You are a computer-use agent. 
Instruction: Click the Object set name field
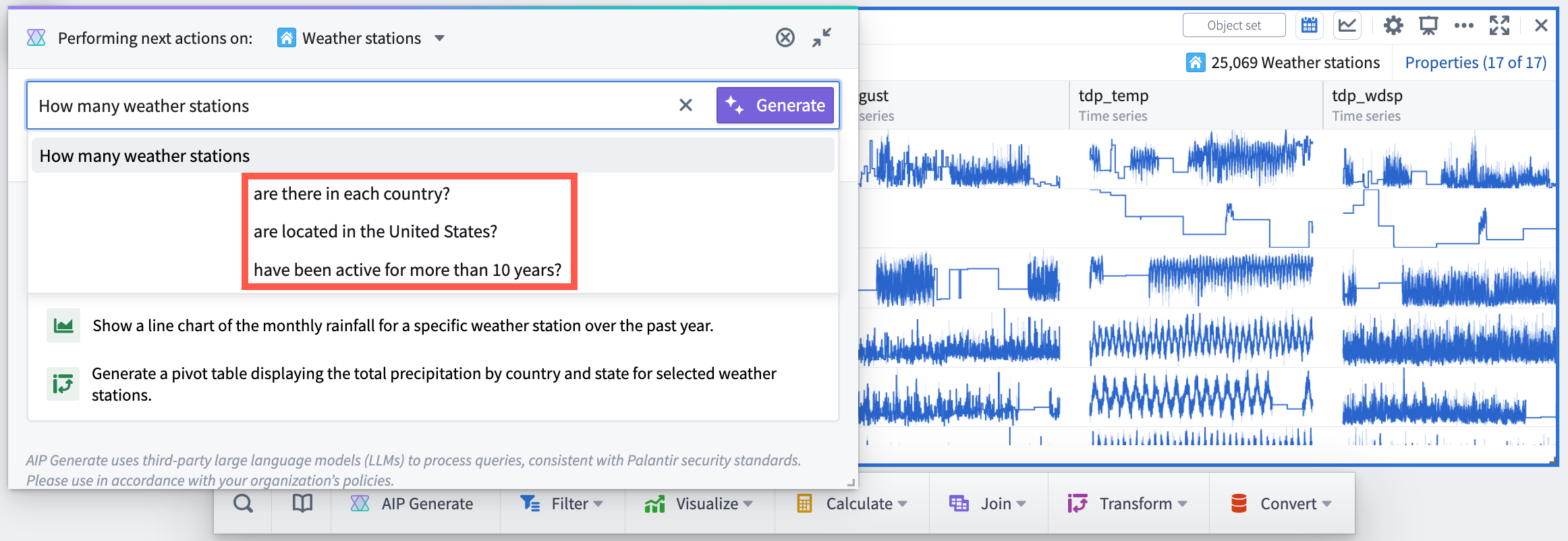click(x=1233, y=26)
